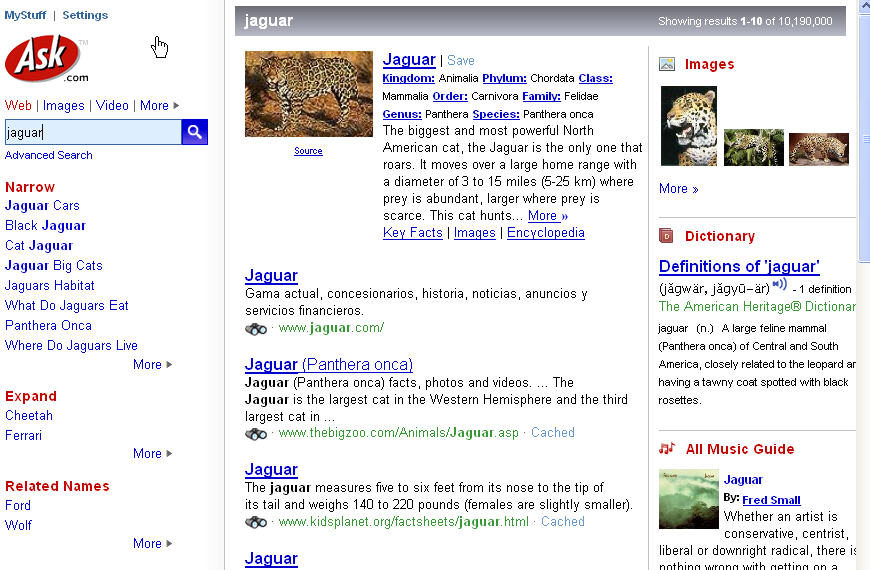
Task: Open the Class: link
Action: [595, 78]
